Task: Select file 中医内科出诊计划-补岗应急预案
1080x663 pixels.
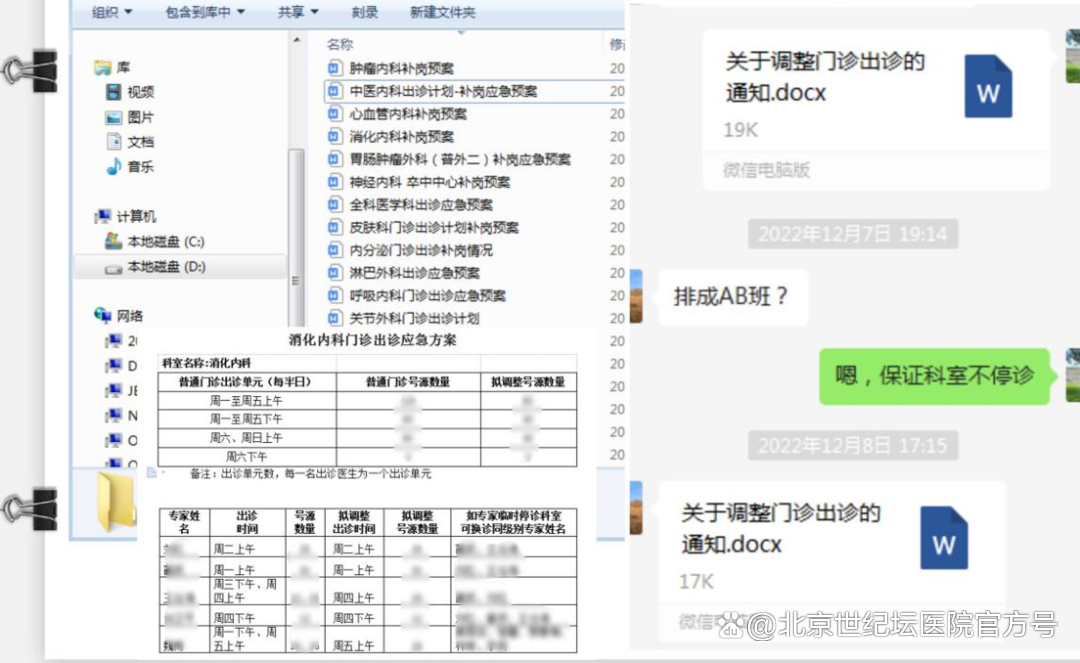Action: 442,91
